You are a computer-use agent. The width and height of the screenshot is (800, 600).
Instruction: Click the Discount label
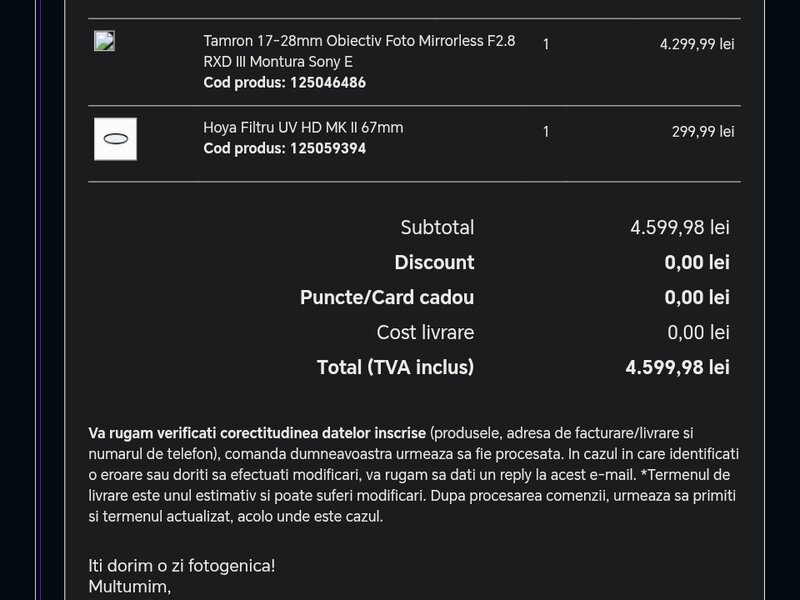[x=434, y=263]
